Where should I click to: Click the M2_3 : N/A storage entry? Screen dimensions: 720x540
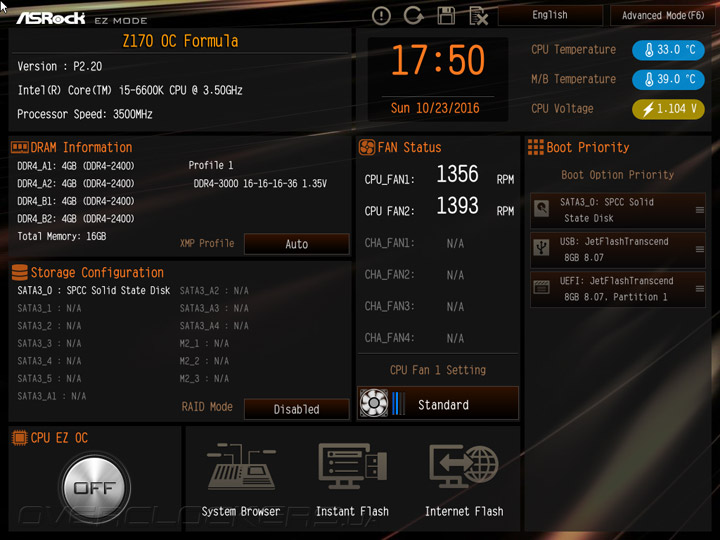coord(204,378)
